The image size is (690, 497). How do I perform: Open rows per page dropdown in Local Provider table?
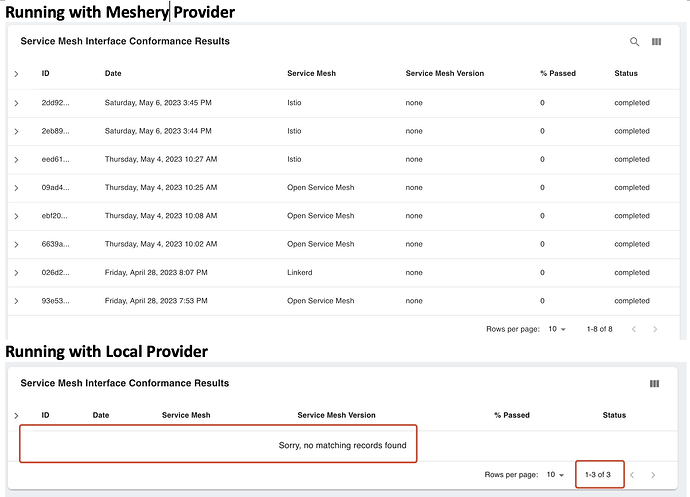tap(555, 475)
